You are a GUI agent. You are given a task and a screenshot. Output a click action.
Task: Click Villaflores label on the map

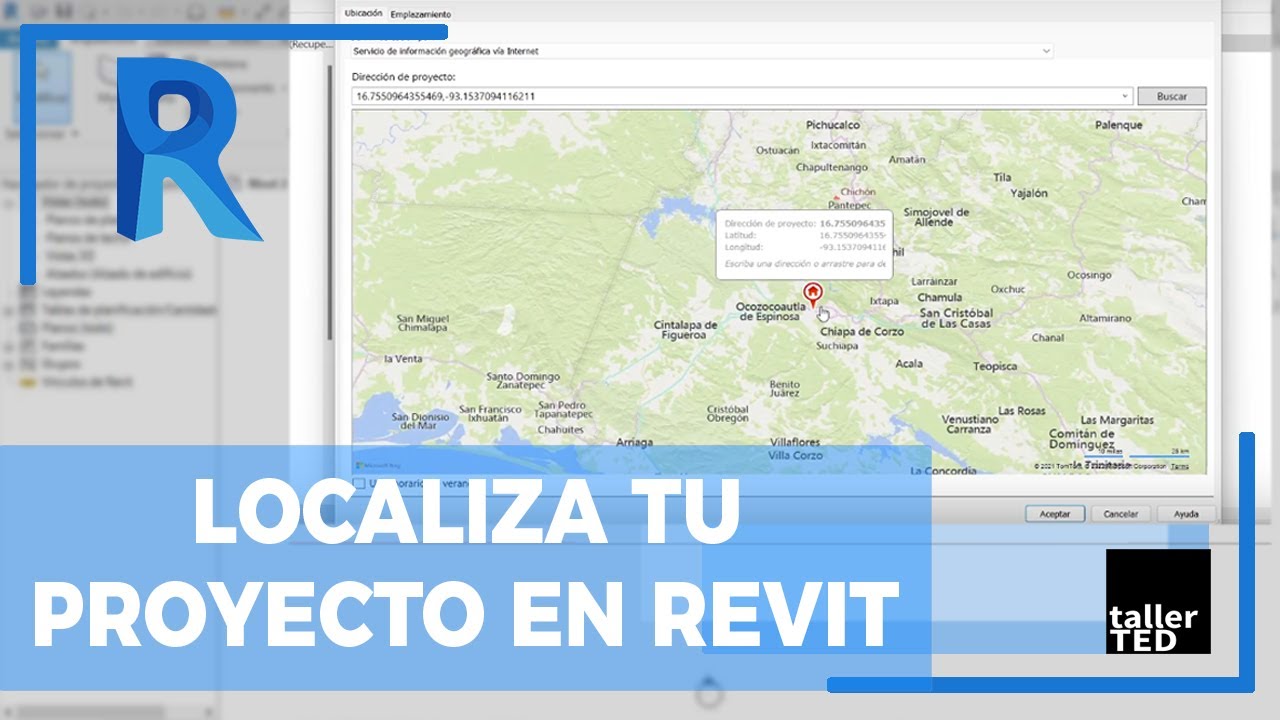[795, 442]
